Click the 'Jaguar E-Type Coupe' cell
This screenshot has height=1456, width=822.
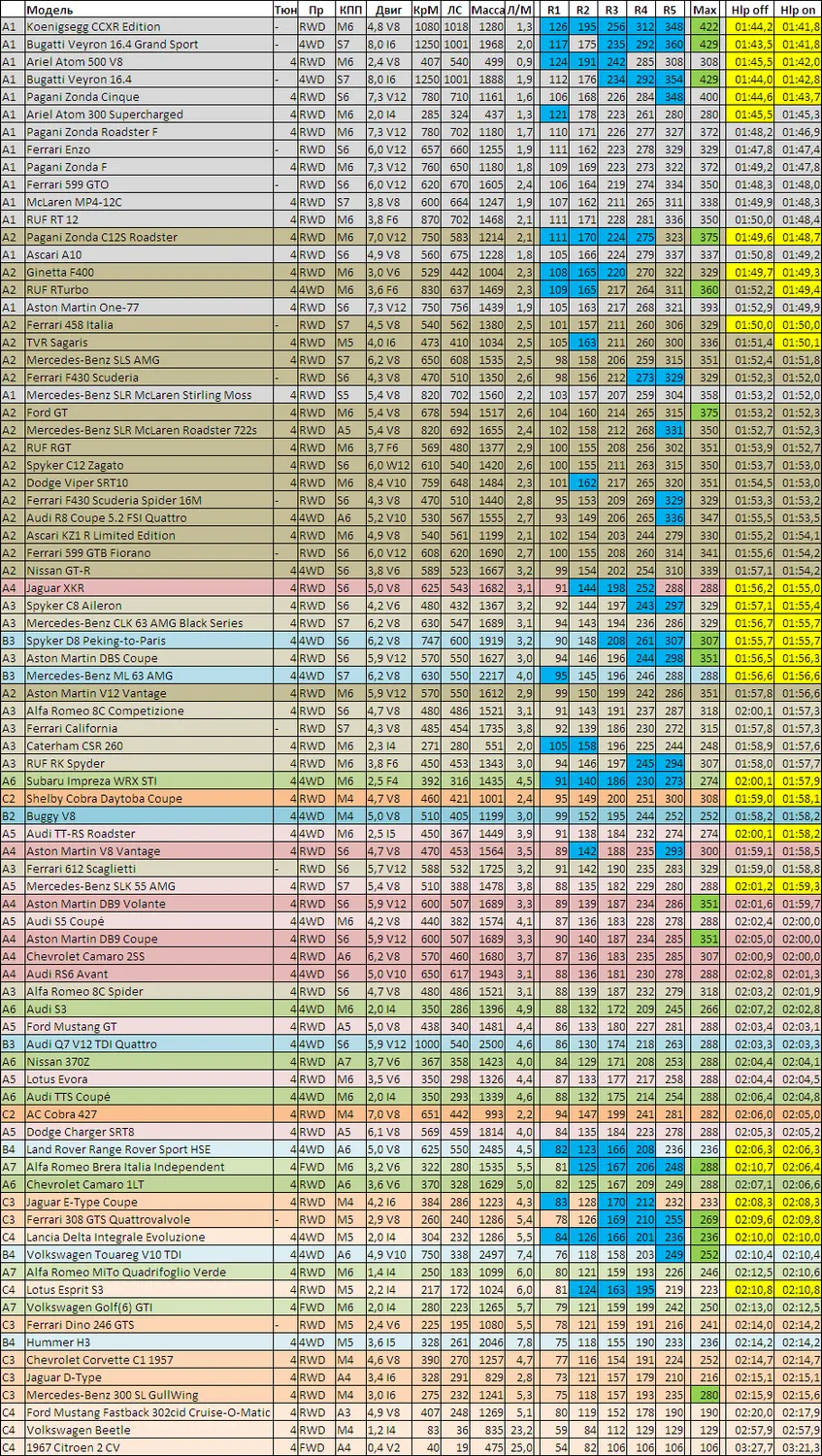click(148, 1202)
